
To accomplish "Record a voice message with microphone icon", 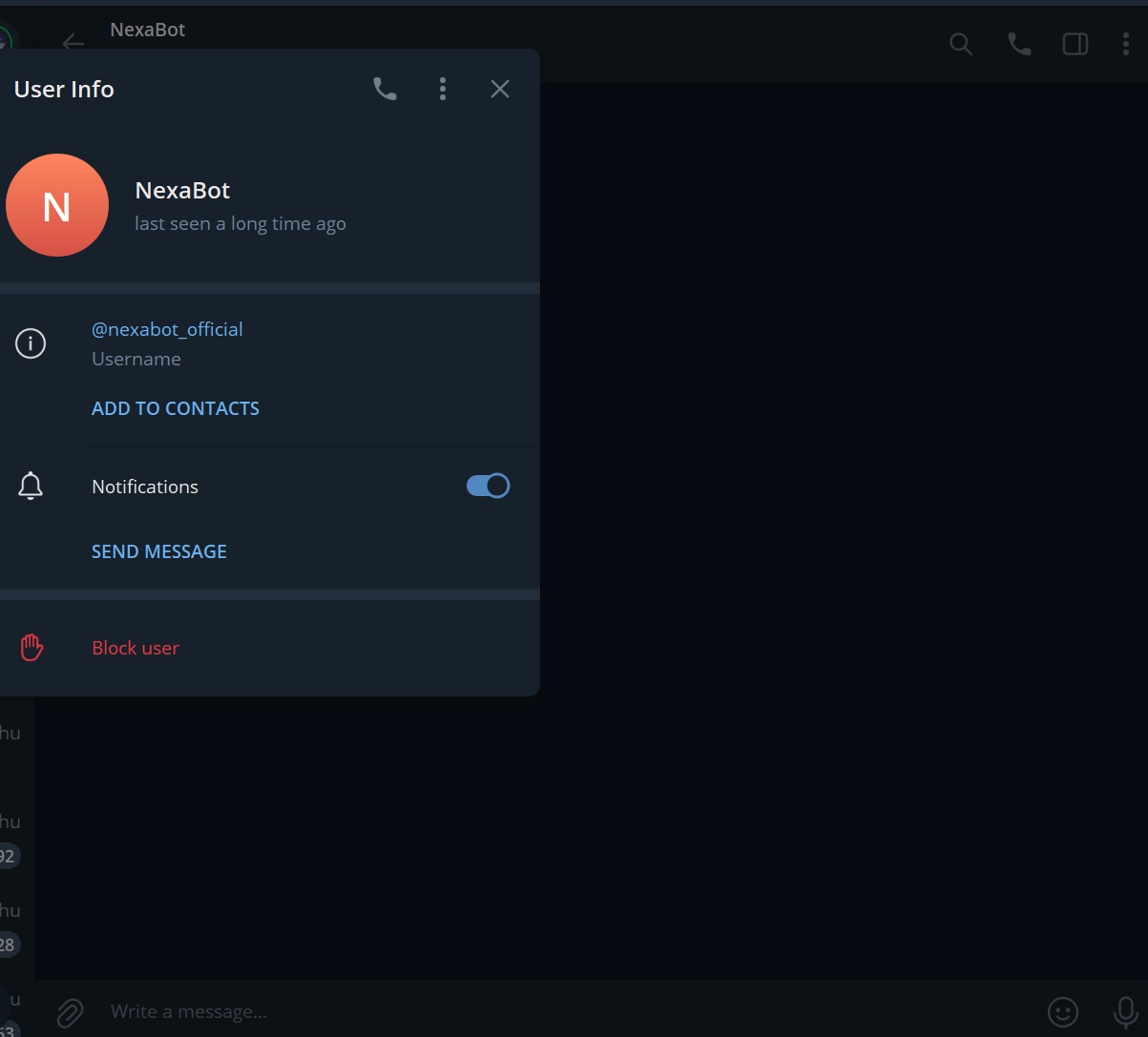I will pyautogui.click(x=1126, y=1011).
